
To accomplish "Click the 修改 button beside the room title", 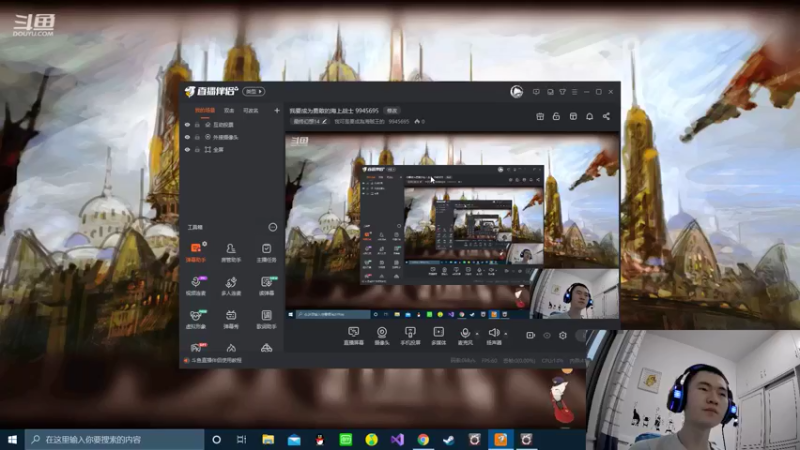I will pyautogui.click(x=392, y=110).
